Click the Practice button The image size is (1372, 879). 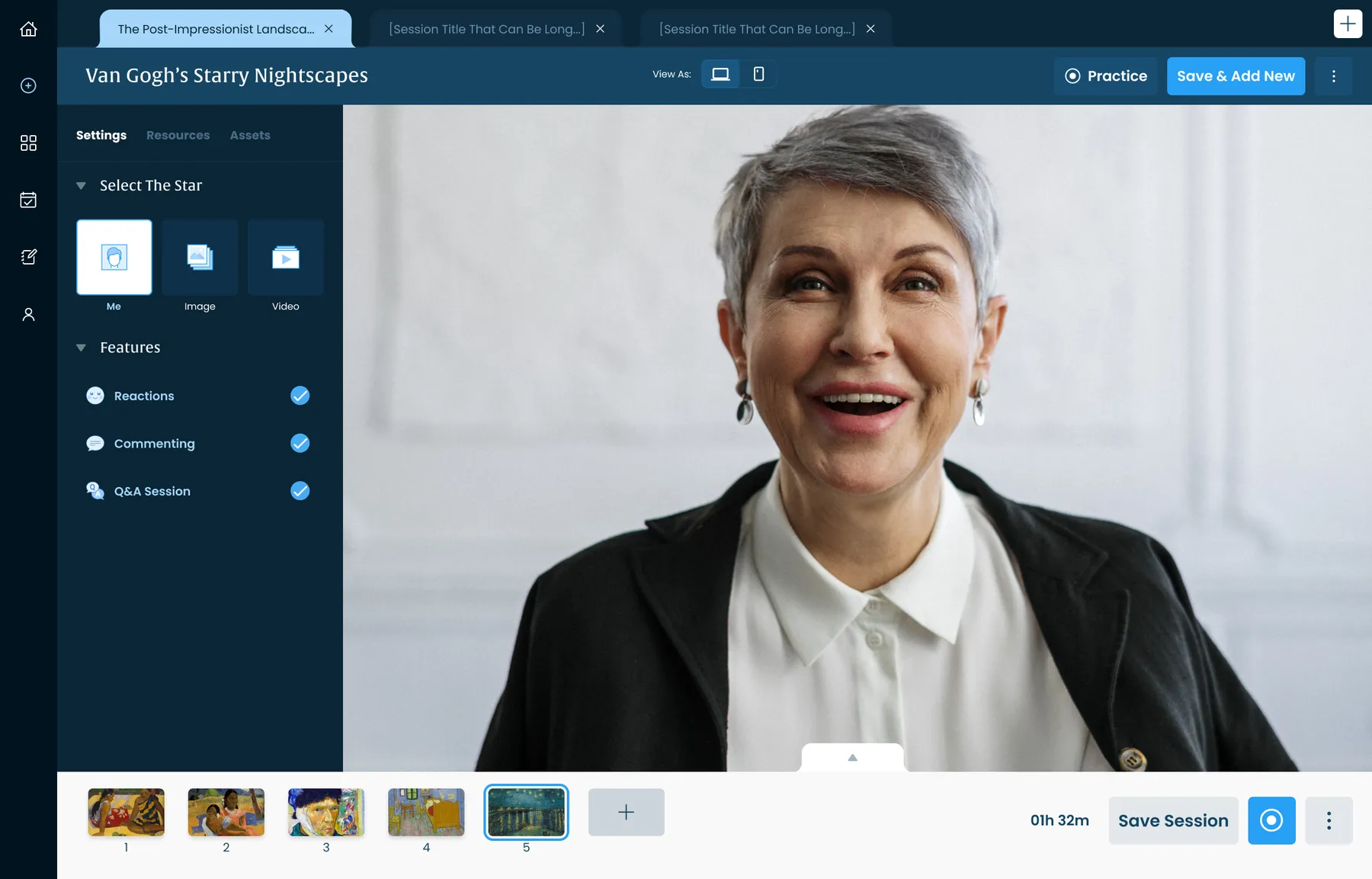[1105, 76]
